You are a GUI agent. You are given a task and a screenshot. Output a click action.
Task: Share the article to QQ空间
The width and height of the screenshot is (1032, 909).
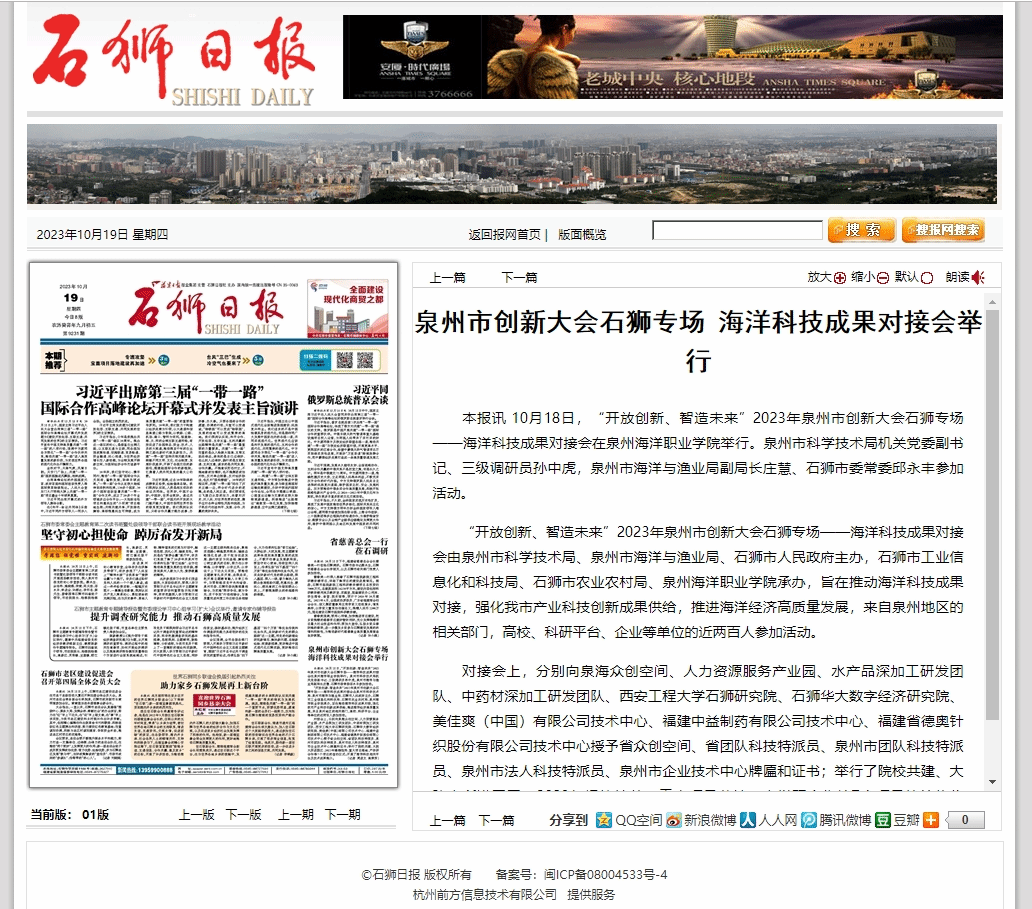pos(604,820)
